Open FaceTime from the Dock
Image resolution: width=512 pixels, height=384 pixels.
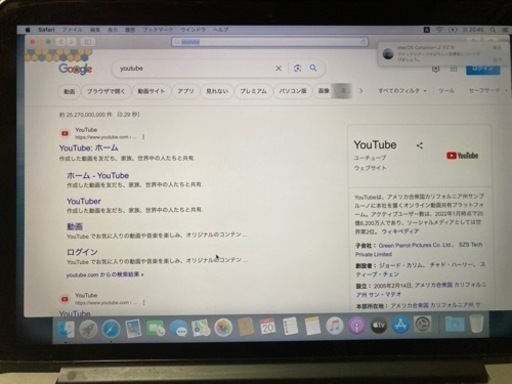[155, 328]
